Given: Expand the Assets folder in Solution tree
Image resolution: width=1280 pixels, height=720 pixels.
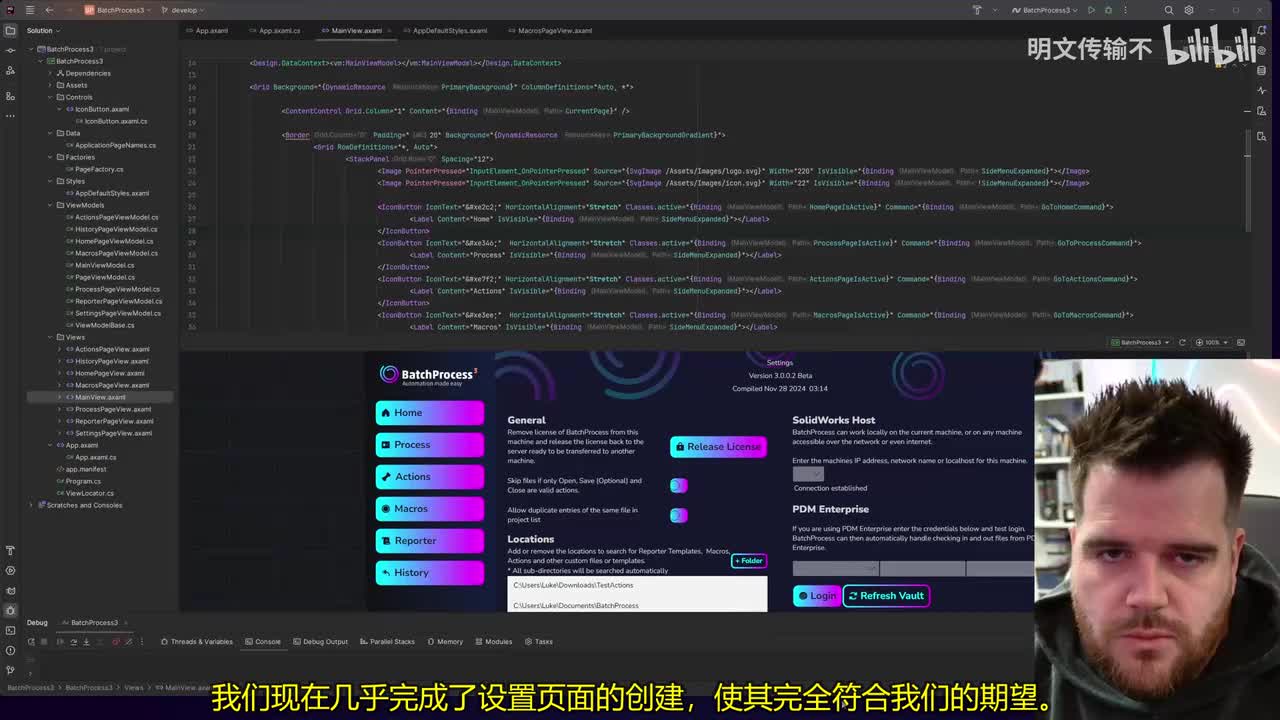Looking at the screenshot, I should tap(50, 85).
